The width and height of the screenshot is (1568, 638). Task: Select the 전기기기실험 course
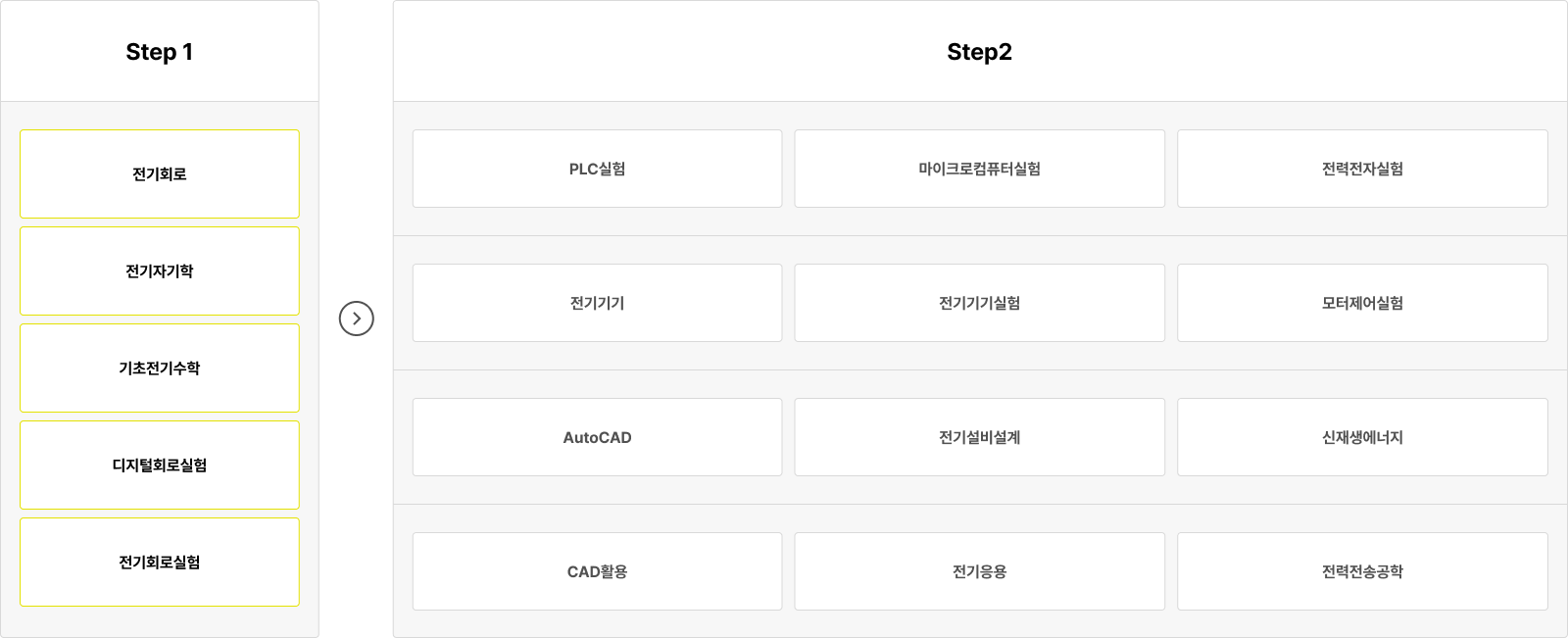click(x=979, y=303)
